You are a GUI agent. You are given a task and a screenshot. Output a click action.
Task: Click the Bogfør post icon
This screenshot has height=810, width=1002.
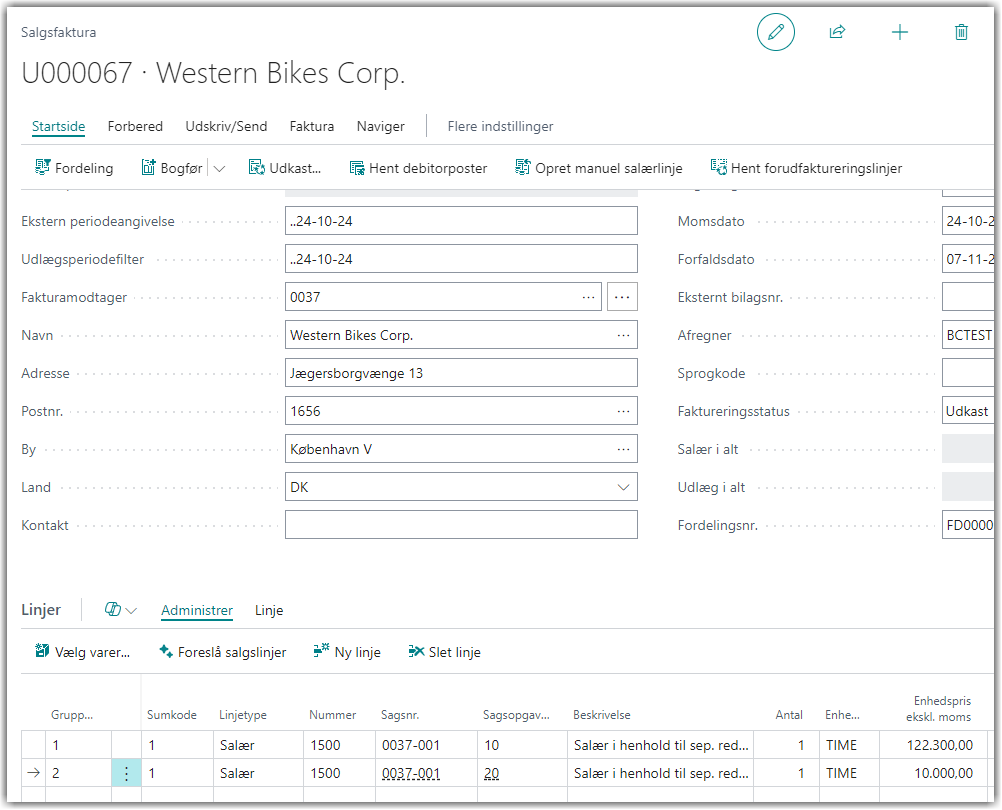148,167
